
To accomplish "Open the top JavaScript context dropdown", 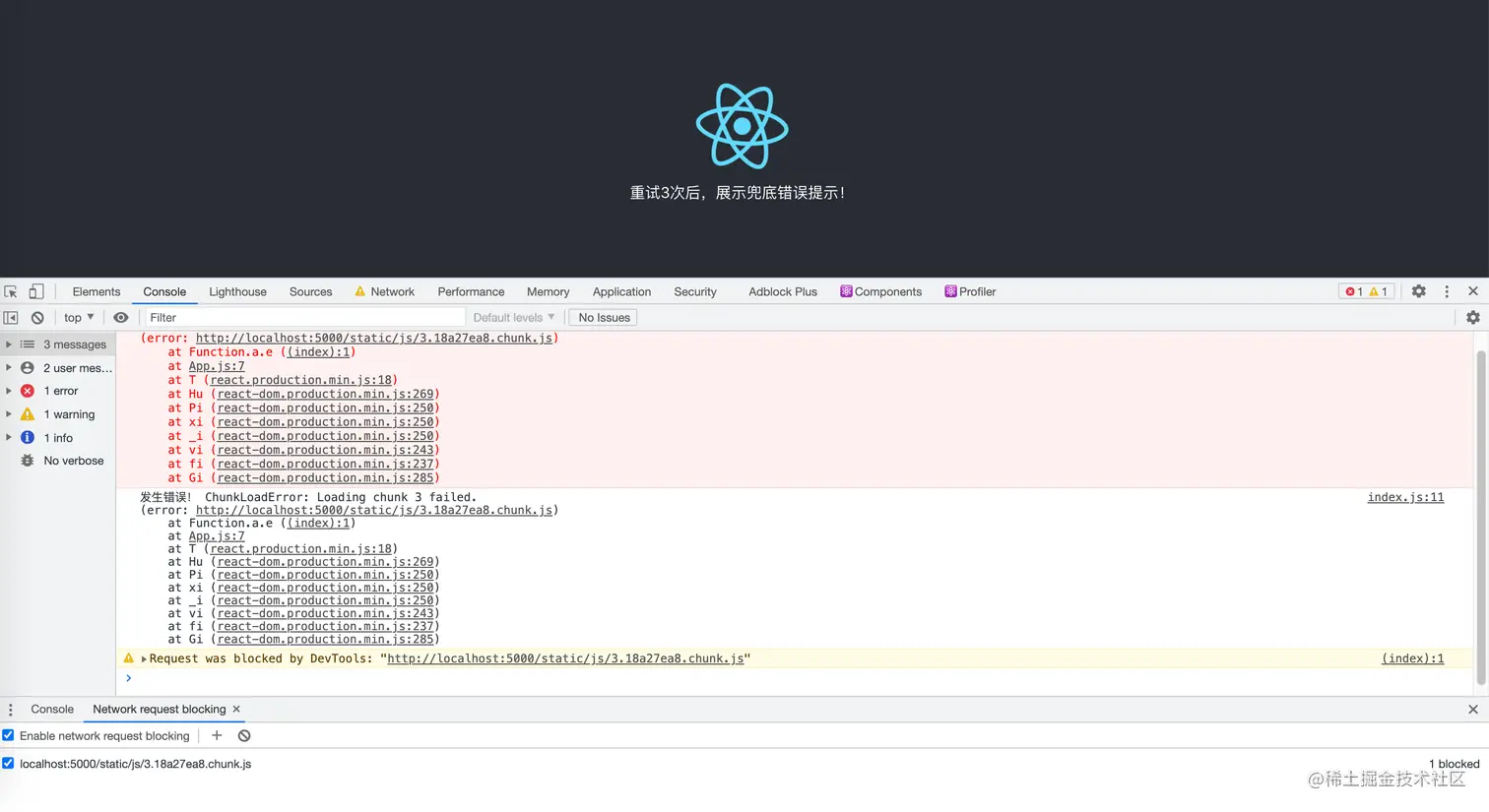I will 79,318.
